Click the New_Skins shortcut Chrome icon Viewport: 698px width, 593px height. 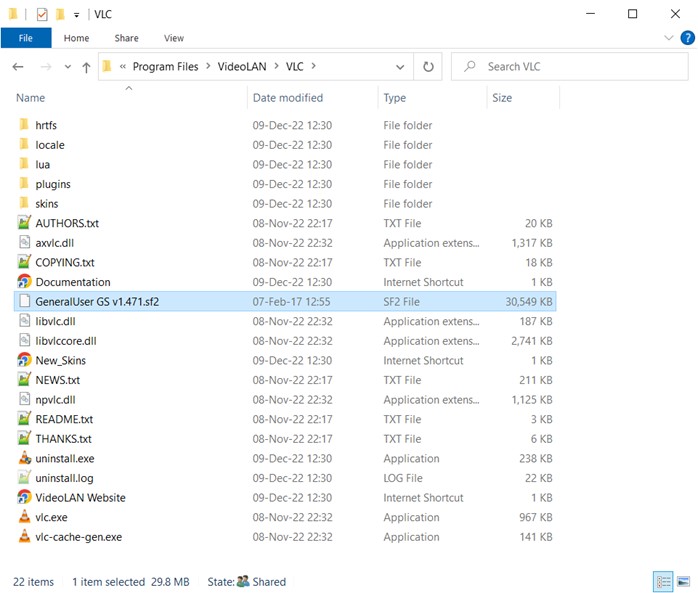click(24, 360)
